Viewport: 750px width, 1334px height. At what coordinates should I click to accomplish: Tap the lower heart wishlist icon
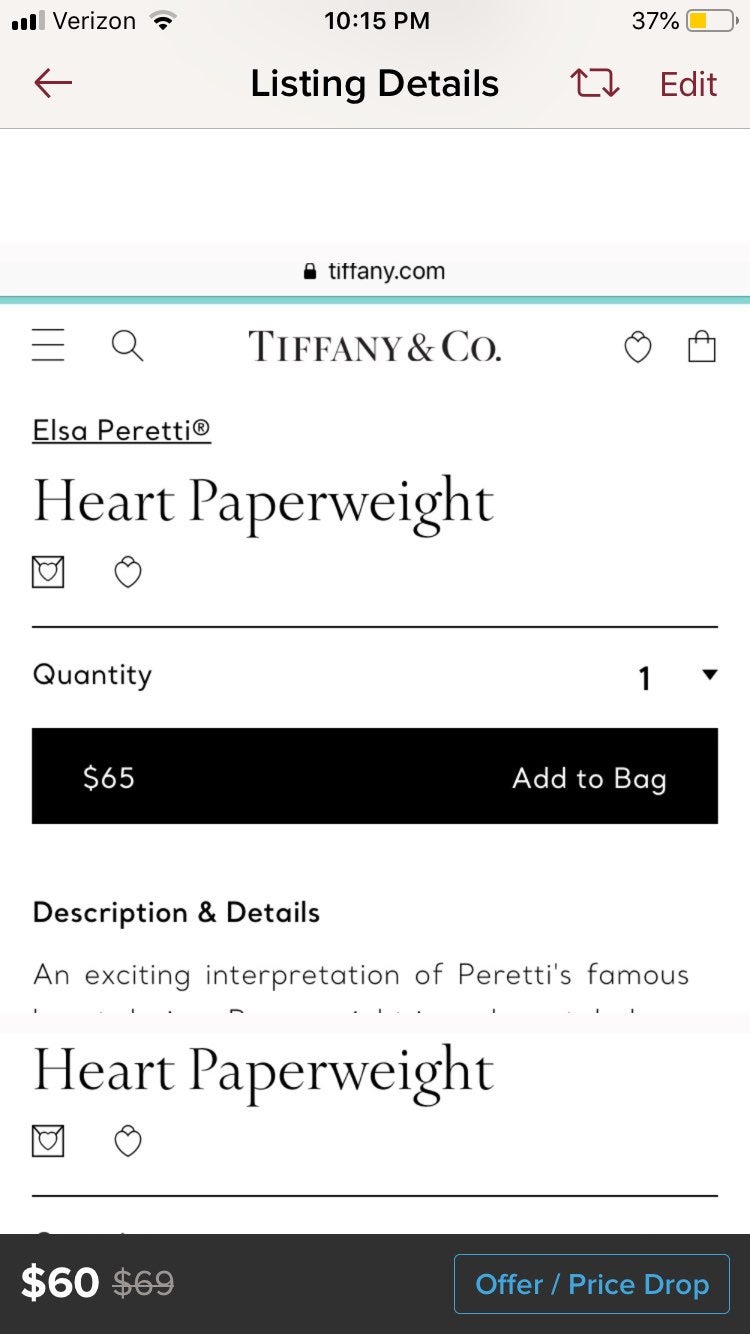[x=128, y=1141]
